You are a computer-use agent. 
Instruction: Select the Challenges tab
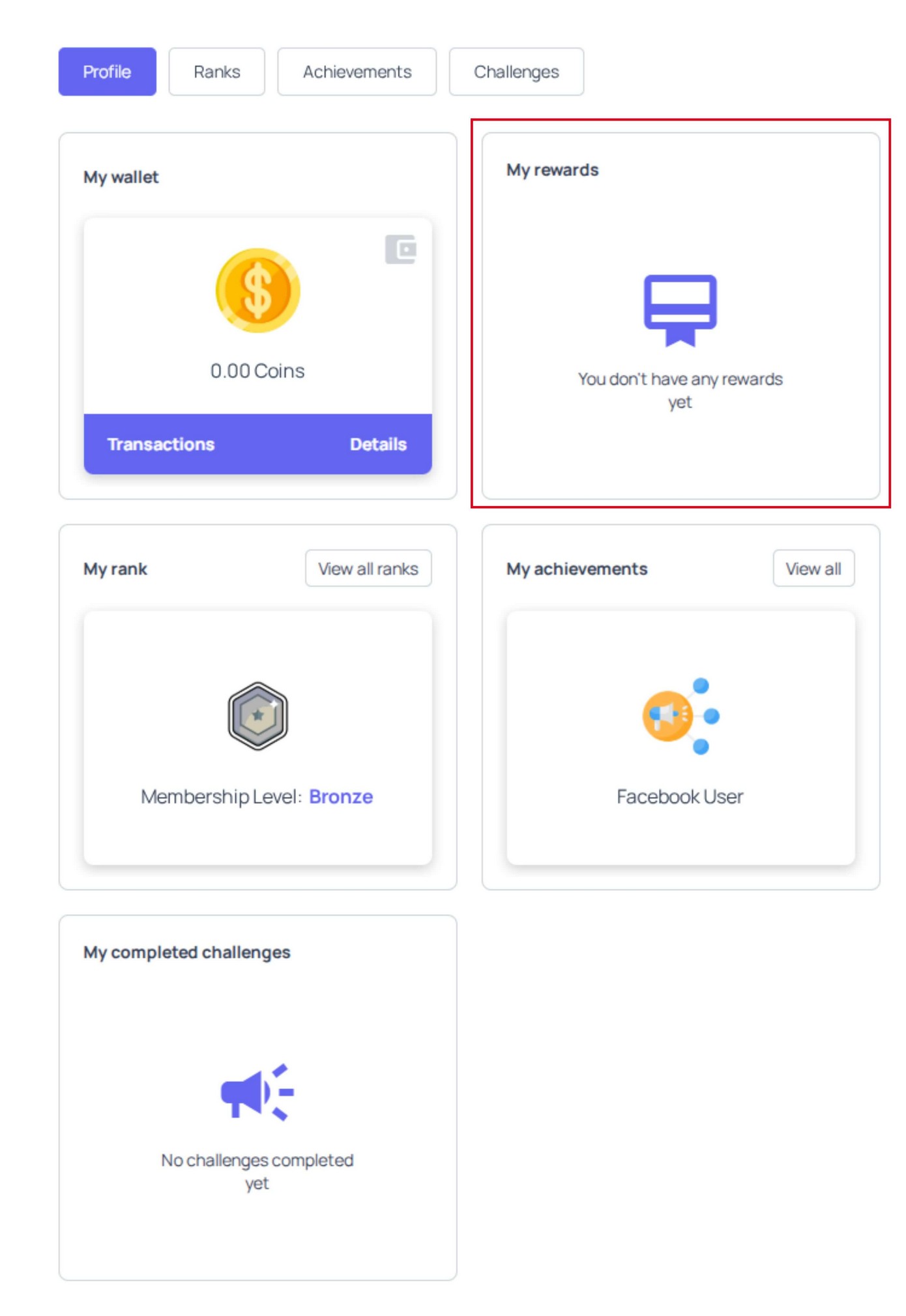[x=516, y=72]
